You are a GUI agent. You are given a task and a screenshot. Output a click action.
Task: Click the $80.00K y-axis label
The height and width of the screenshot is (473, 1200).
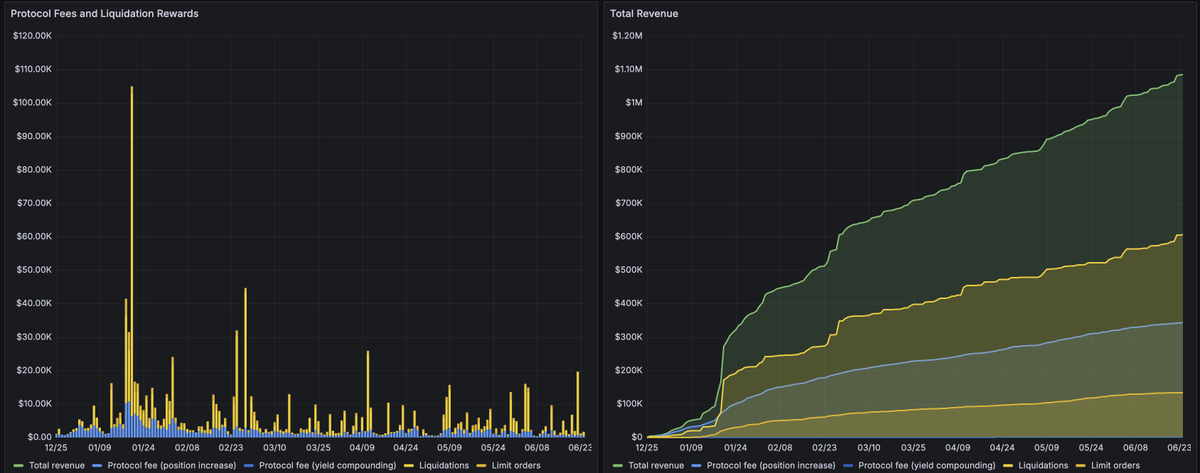coord(34,170)
